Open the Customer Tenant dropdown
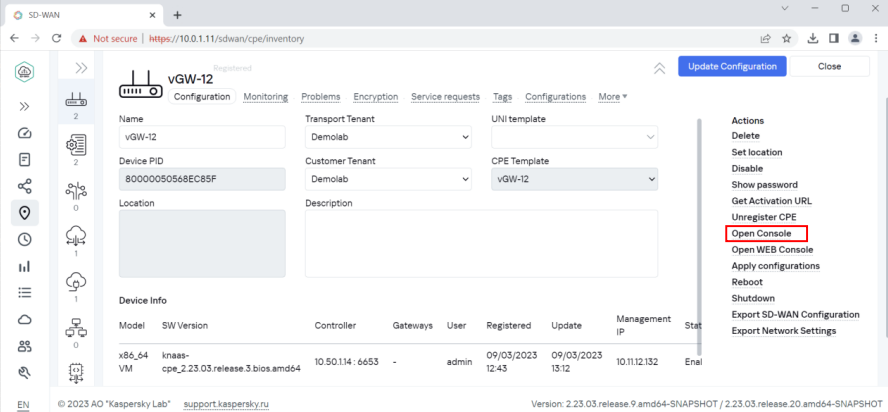The image size is (888, 412). (388, 179)
